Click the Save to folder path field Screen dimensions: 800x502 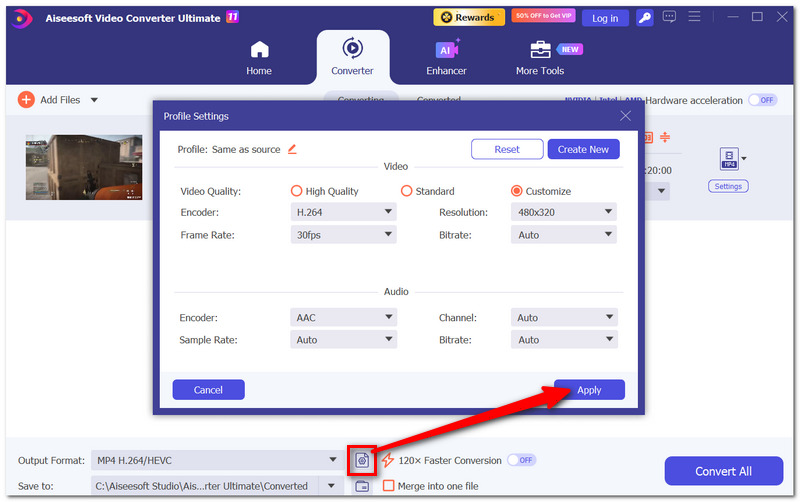point(205,486)
